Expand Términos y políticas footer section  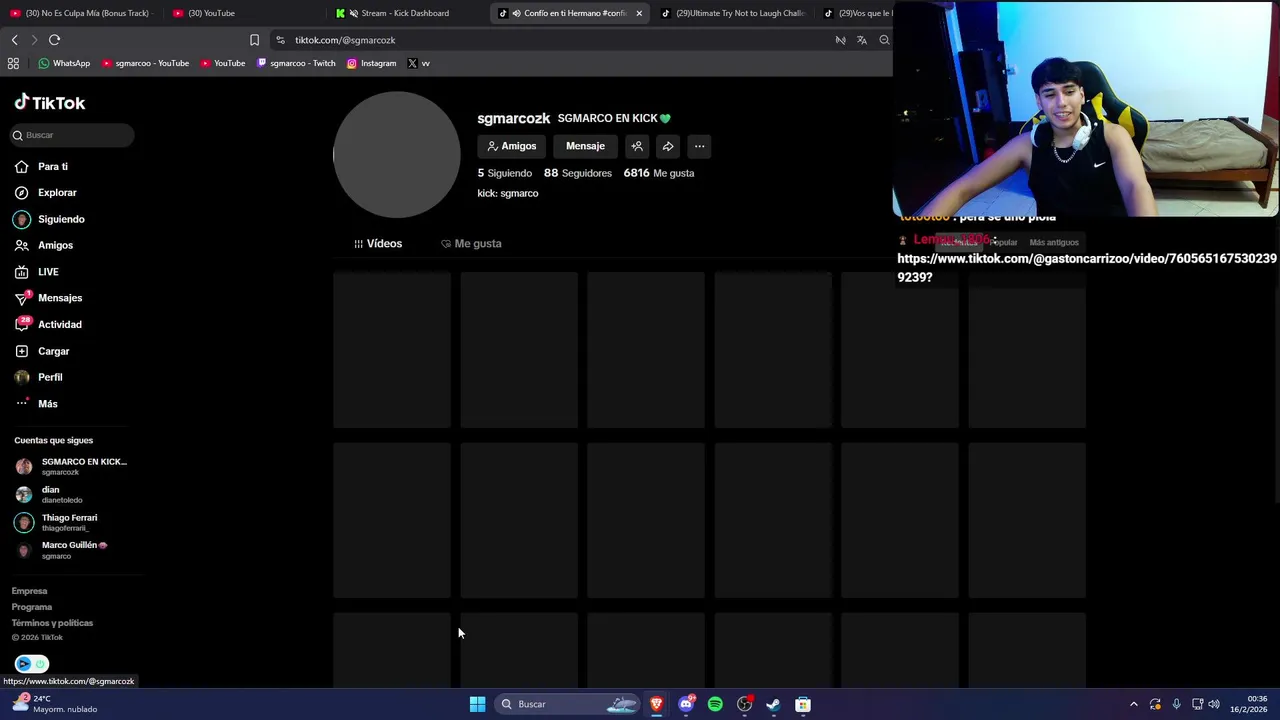pos(52,623)
